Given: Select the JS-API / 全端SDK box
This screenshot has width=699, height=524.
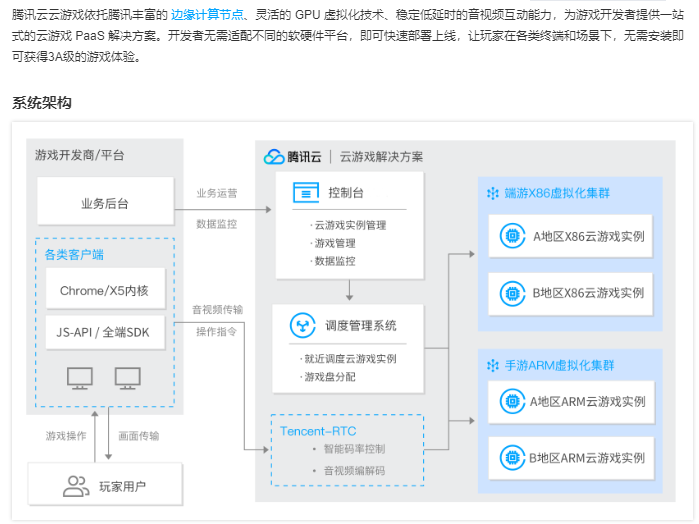Looking at the screenshot, I should point(105,333).
